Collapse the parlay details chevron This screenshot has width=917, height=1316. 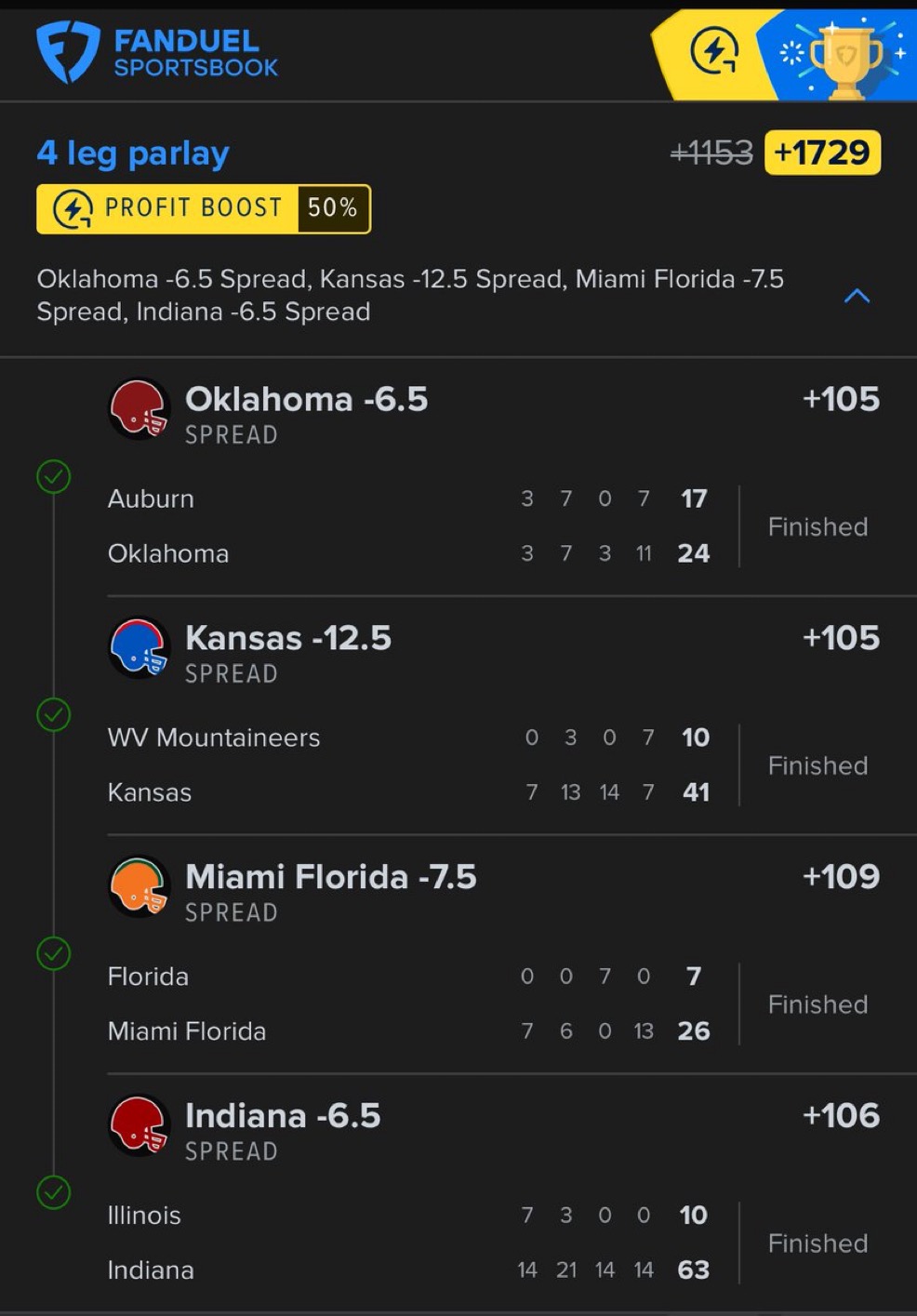pos(857,296)
